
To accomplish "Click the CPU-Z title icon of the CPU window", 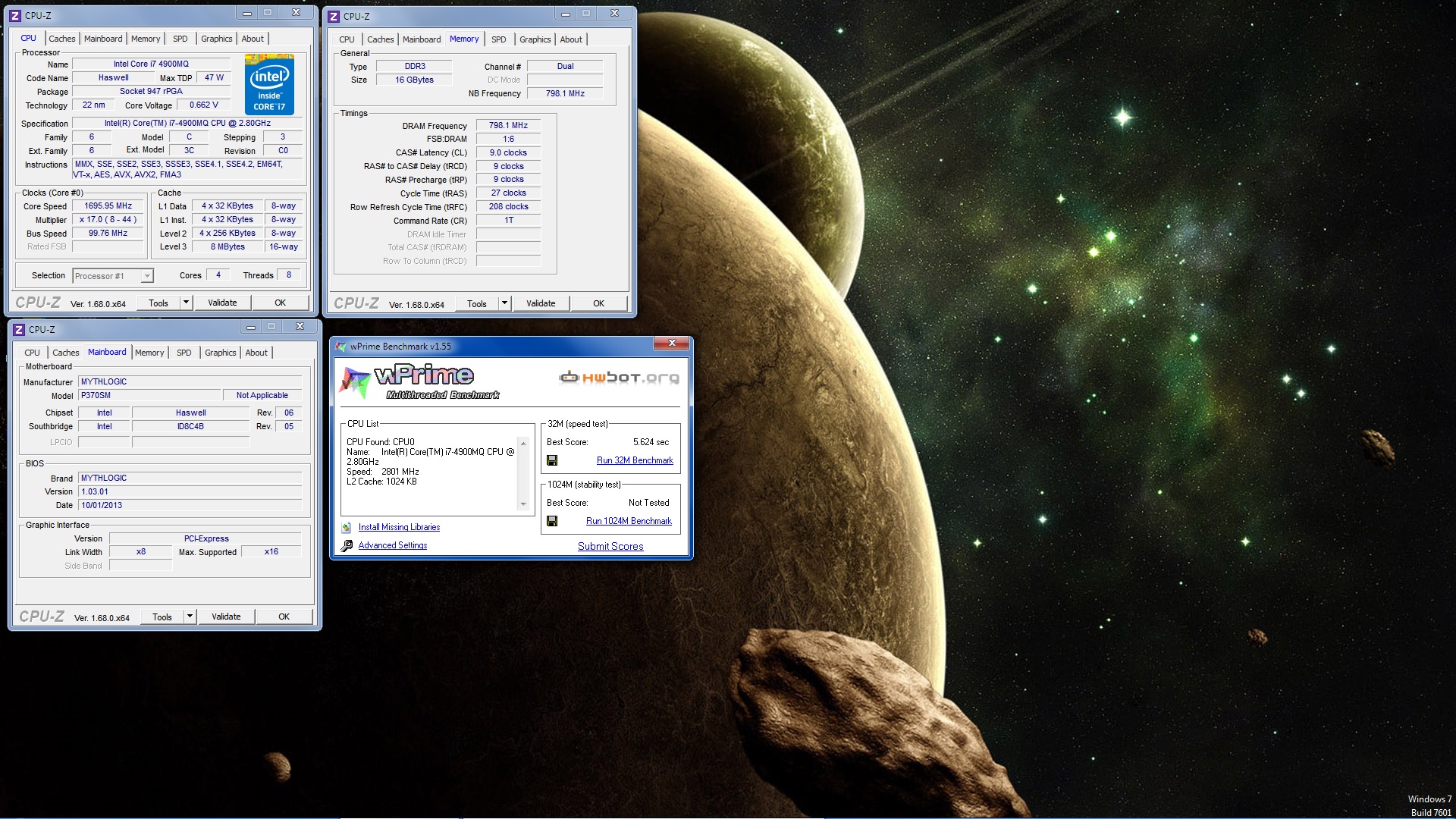I will [15, 15].
